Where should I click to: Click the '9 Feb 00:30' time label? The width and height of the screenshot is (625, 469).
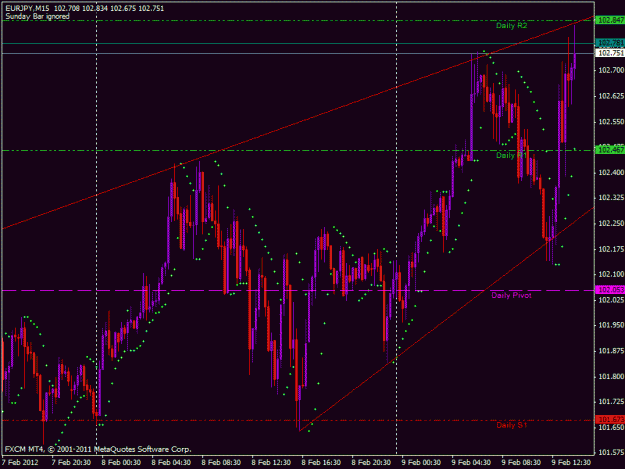click(421, 462)
